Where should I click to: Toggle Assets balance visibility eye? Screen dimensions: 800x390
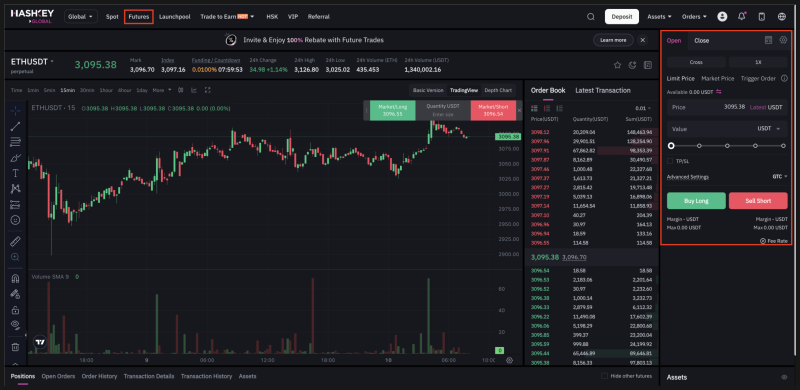click(x=784, y=377)
